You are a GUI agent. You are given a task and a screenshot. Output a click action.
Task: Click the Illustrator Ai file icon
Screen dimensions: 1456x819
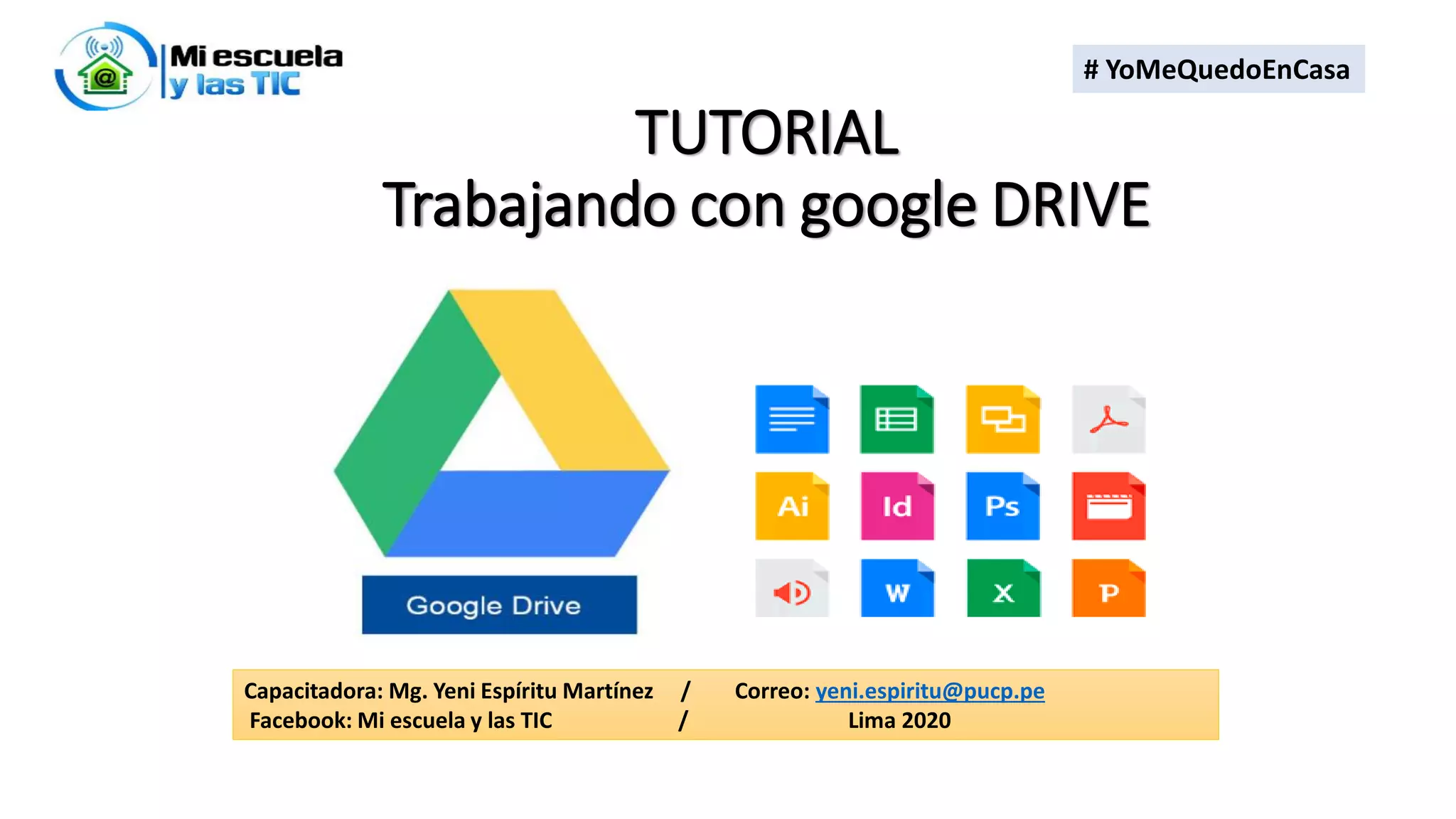792,506
